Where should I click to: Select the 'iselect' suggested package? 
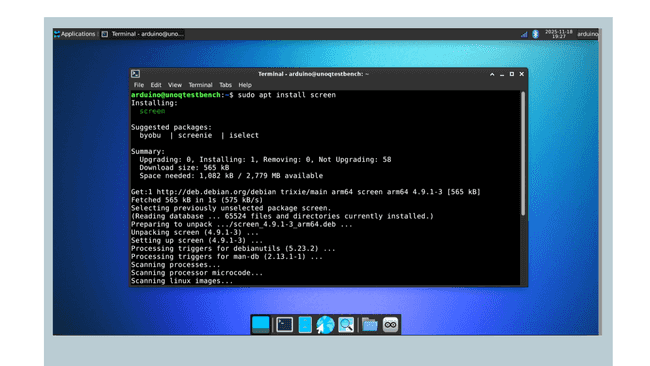pos(244,136)
